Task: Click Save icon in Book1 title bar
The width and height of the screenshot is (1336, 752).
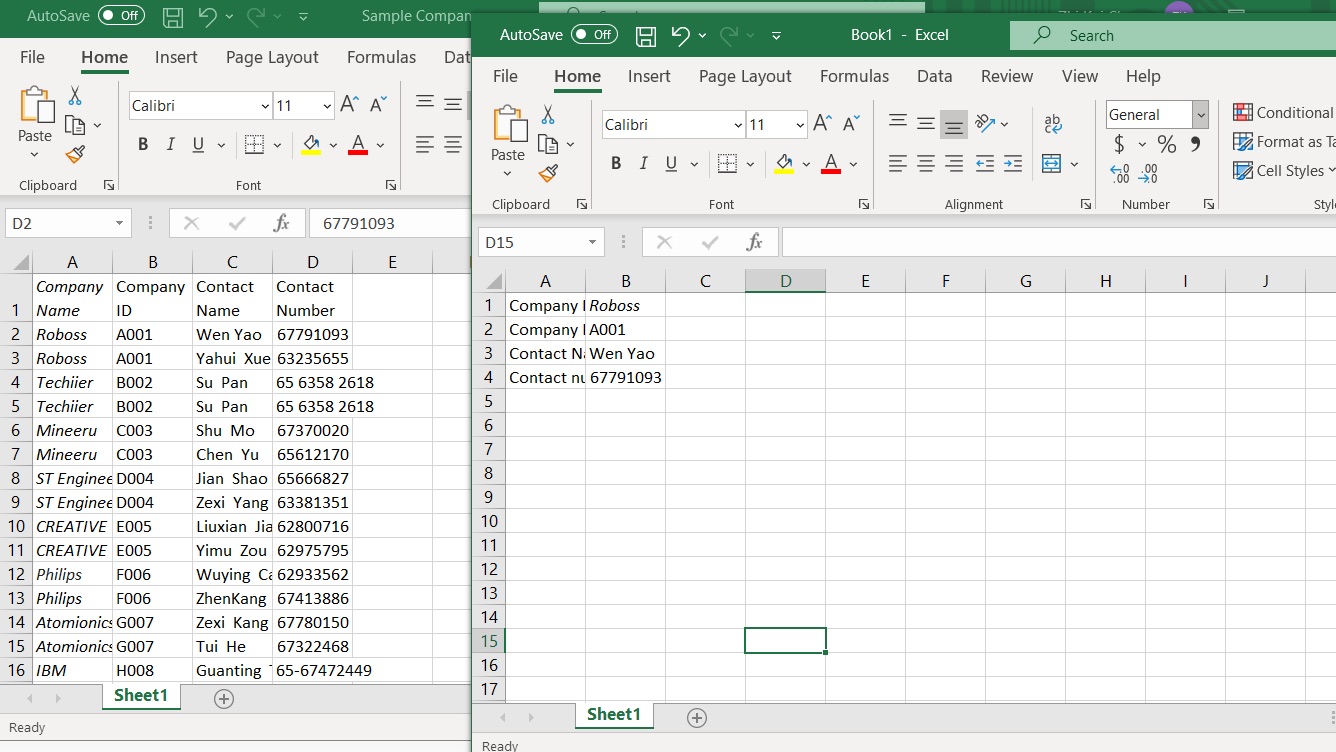Action: coord(646,36)
